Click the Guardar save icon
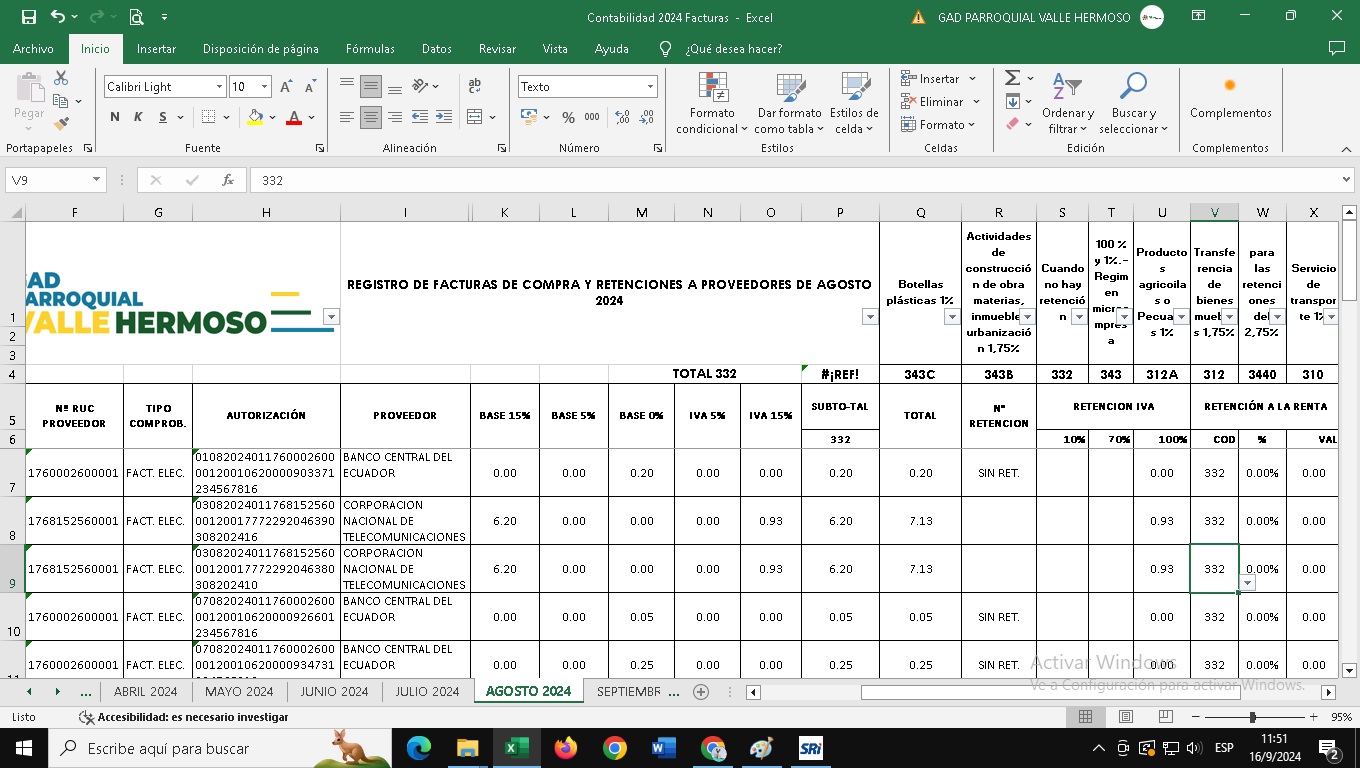The width and height of the screenshot is (1360, 768). pyautogui.click(x=29, y=17)
